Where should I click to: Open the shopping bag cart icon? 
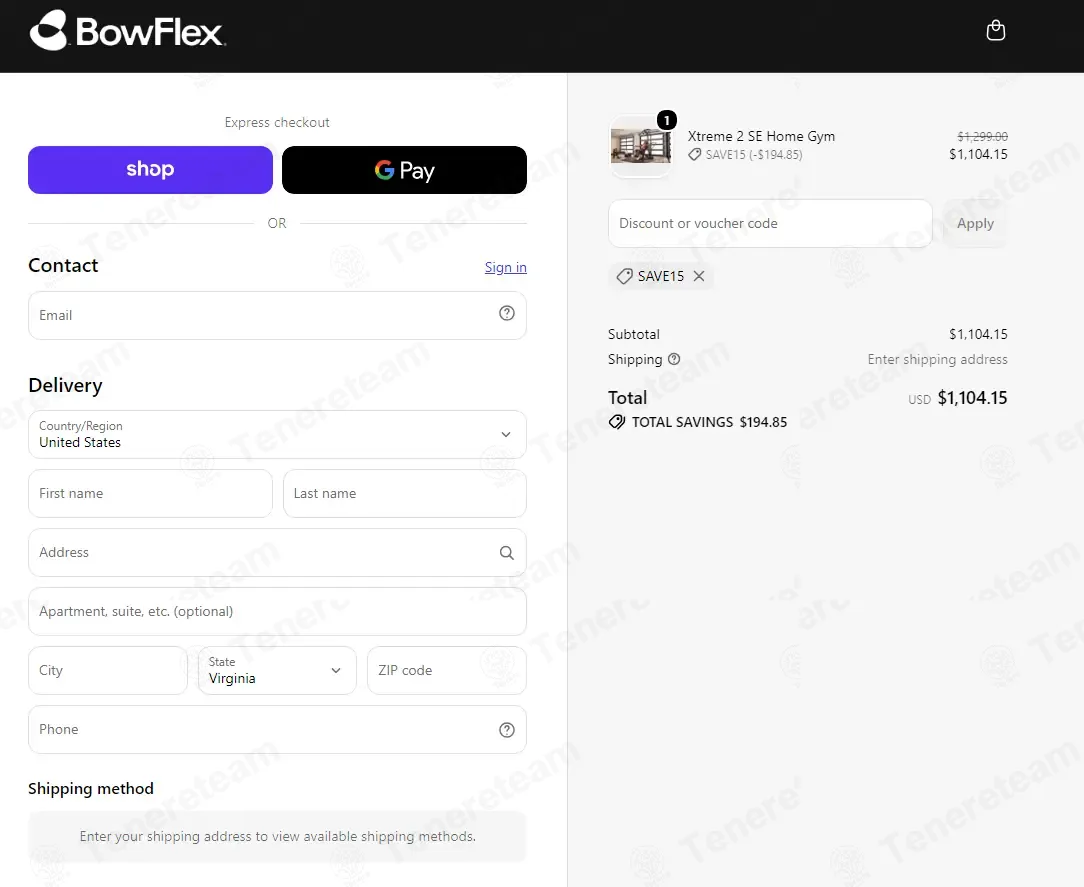(x=996, y=30)
